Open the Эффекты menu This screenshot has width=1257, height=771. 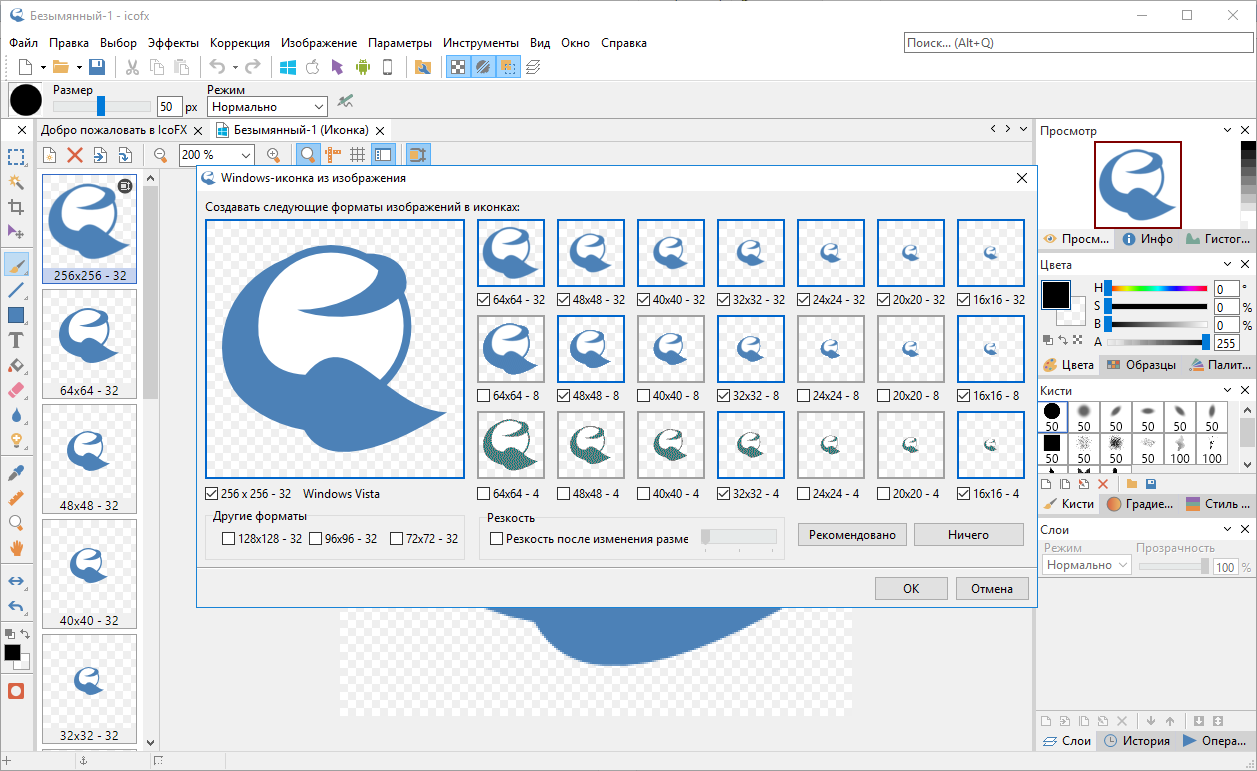(173, 43)
